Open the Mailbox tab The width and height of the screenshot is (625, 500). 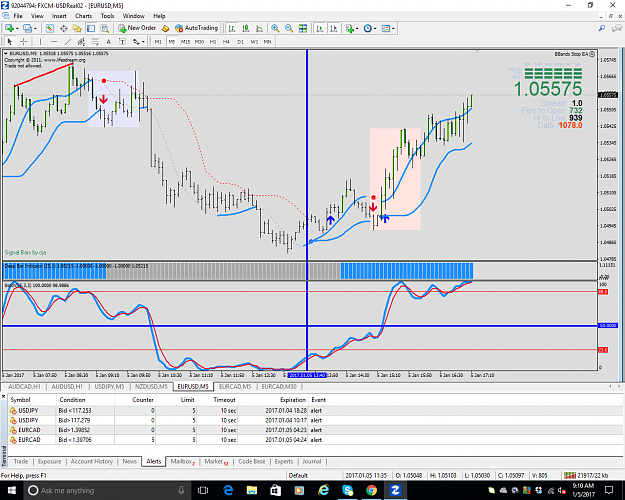click(x=182, y=461)
